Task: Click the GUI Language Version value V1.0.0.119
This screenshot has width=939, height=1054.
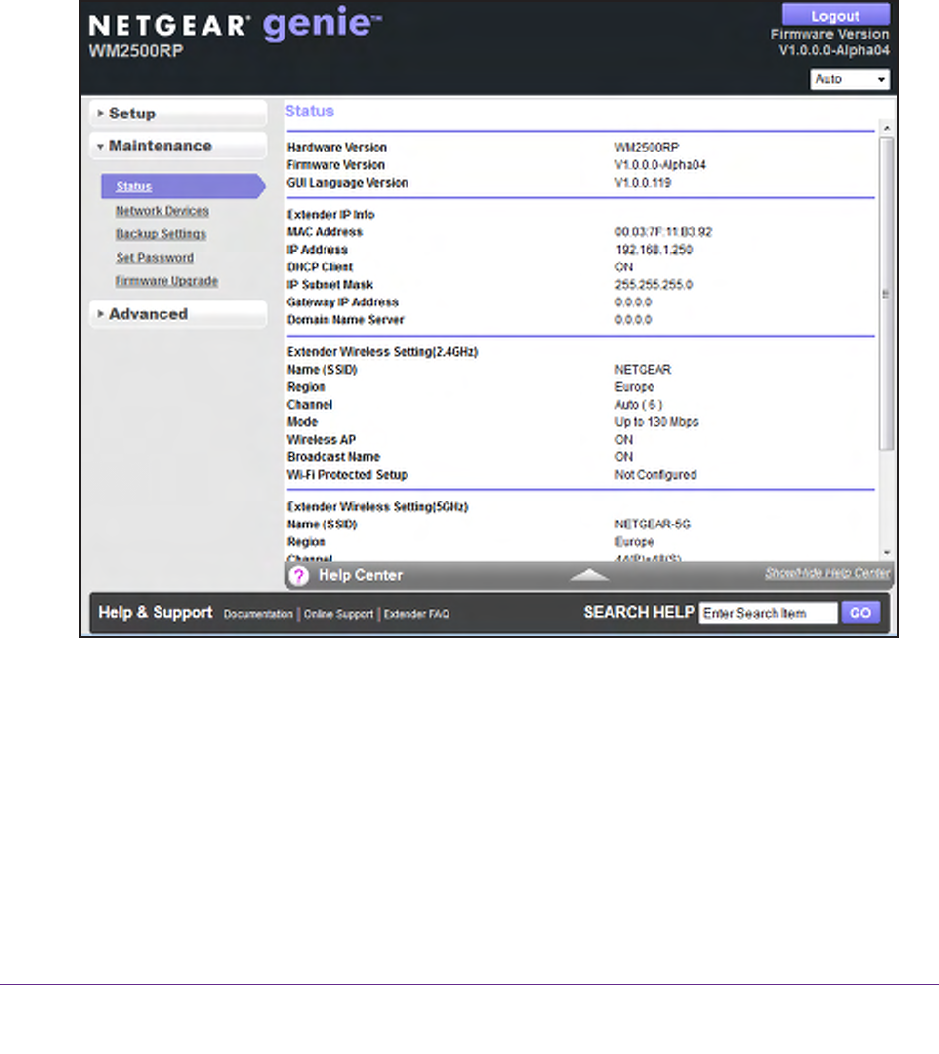Action: point(643,183)
